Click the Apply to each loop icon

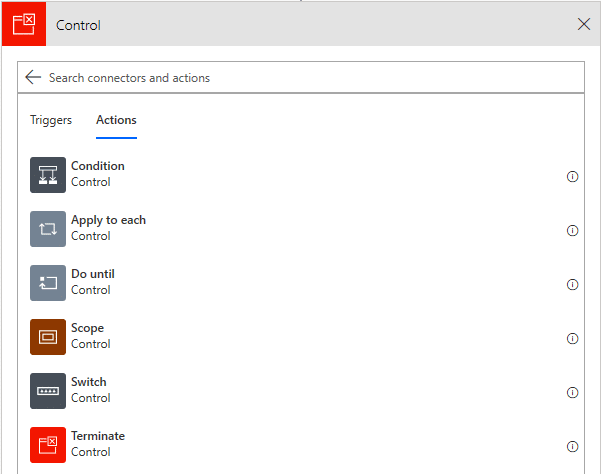(48, 229)
